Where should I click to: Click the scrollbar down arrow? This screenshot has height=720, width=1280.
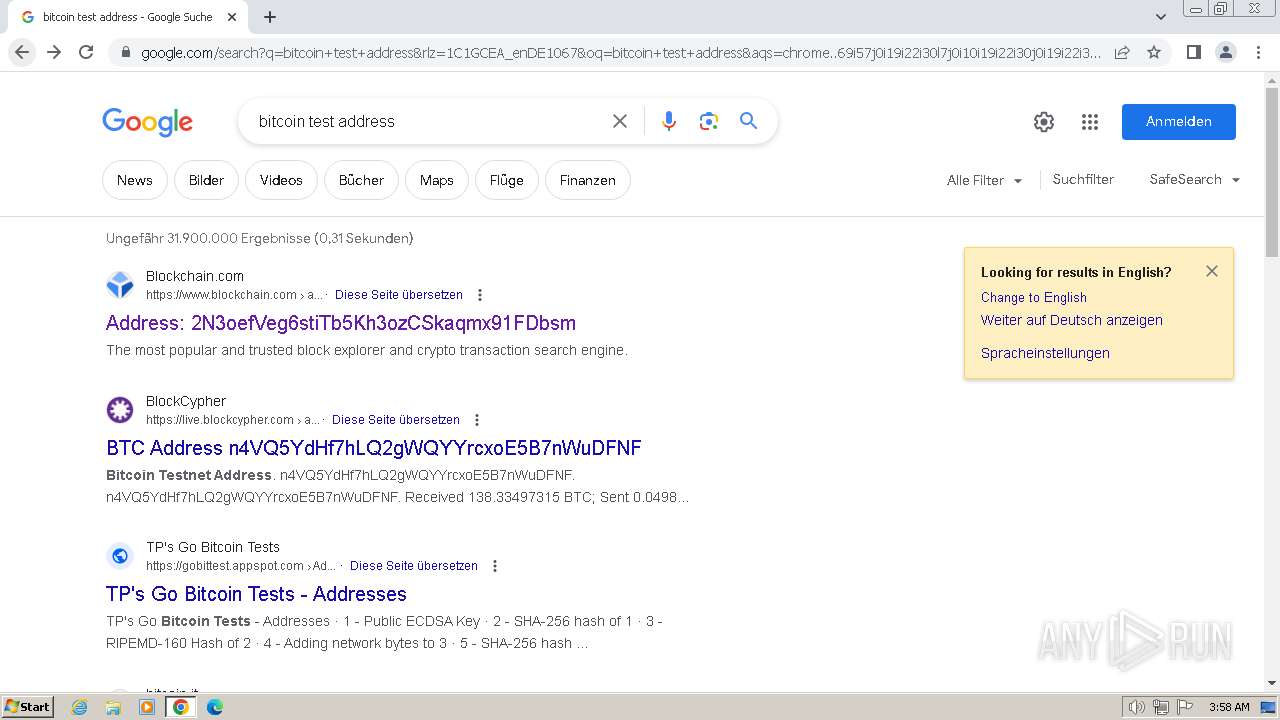[x=1272, y=683]
